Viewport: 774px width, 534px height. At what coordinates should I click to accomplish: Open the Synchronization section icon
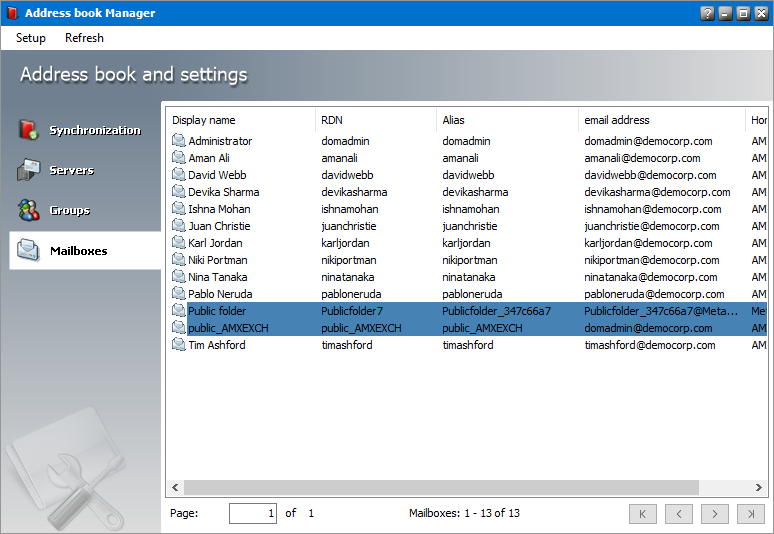point(28,130)
